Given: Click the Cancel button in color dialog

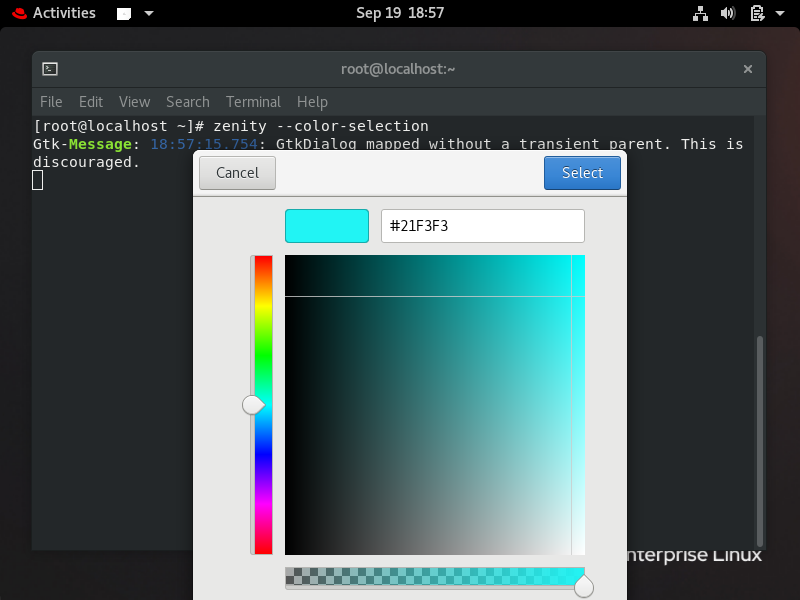Looking at the screenshot, I should coord(237,173).
